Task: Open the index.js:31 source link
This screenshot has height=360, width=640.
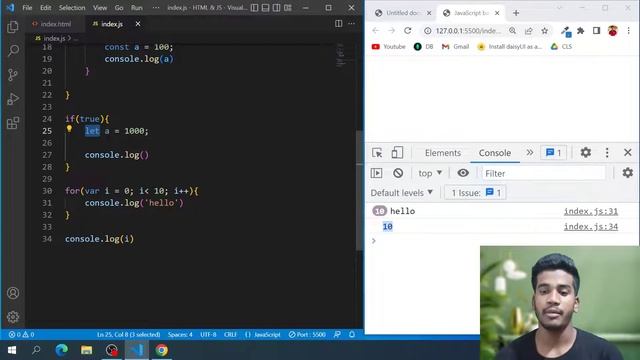Action: coord(591,211)
